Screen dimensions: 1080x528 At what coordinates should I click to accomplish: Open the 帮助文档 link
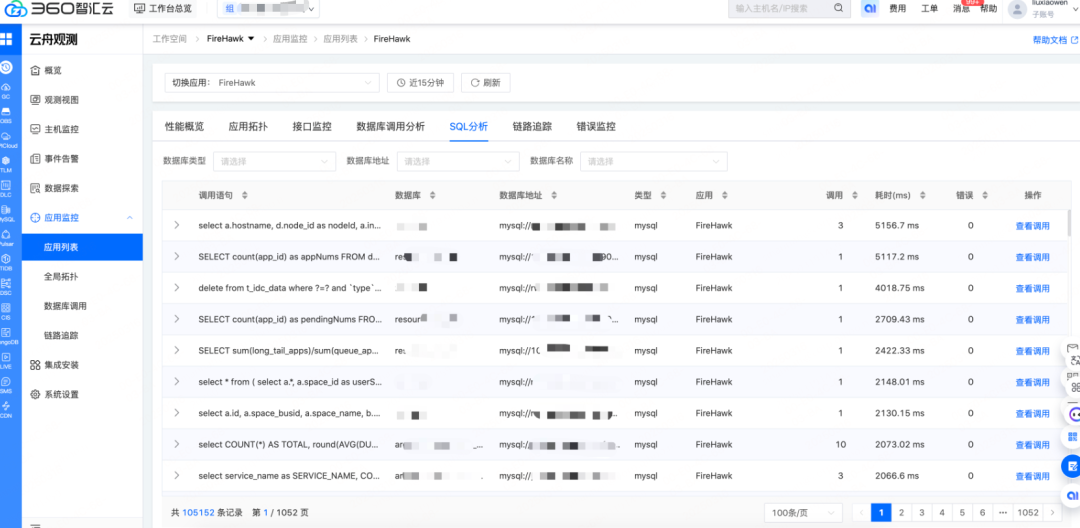click(1055, 40)
